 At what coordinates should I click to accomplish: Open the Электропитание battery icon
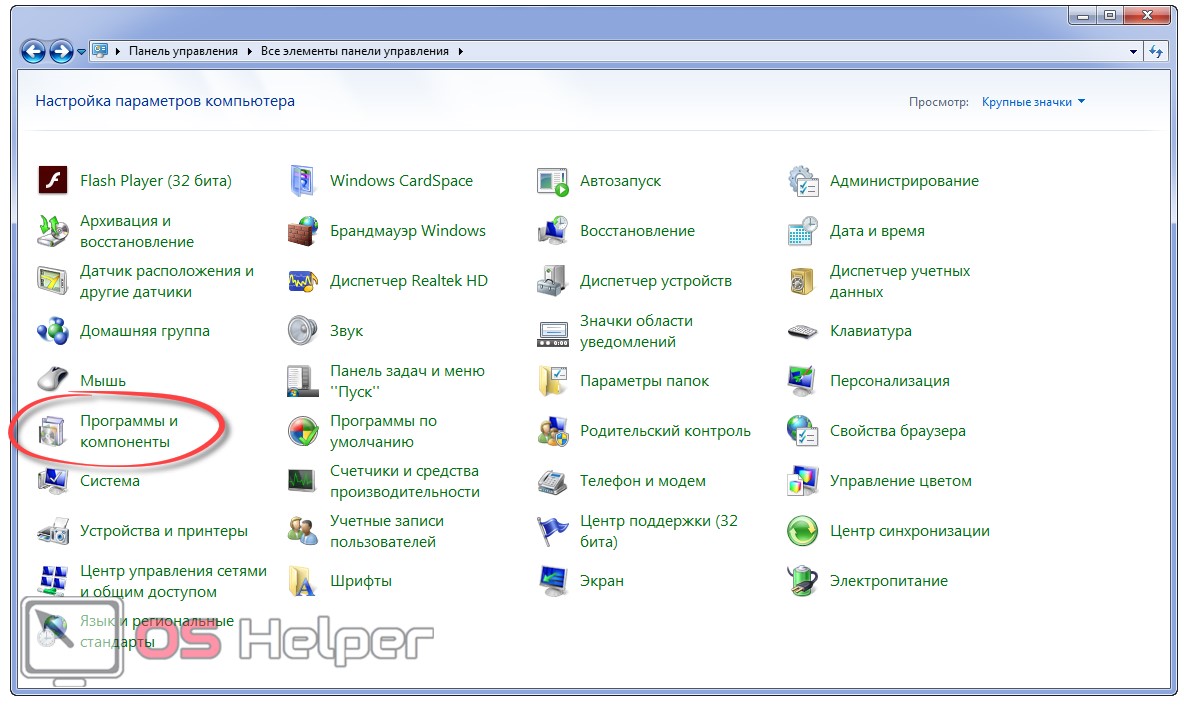click(802, 581)
